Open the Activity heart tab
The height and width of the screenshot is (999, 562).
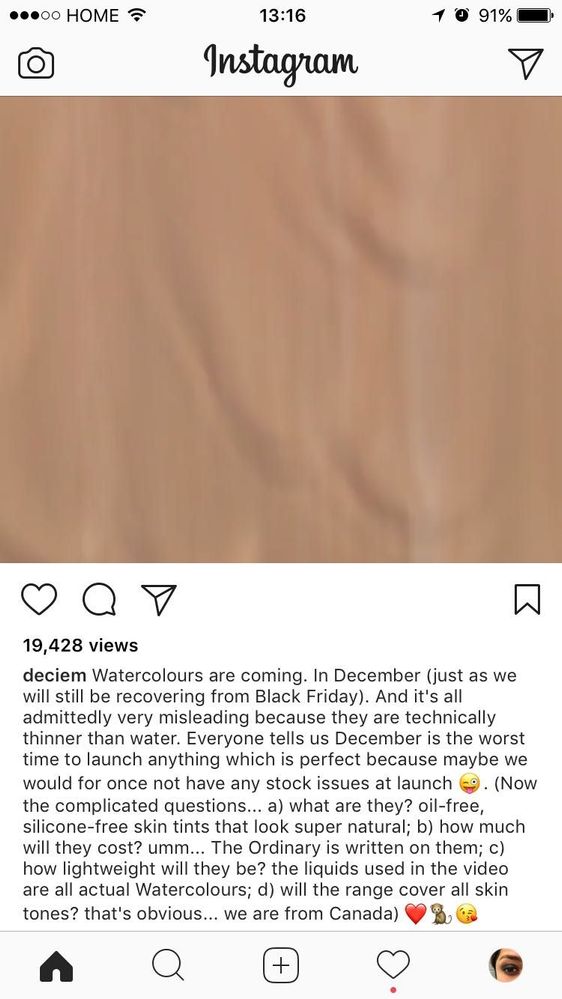[x=393, y=965]
